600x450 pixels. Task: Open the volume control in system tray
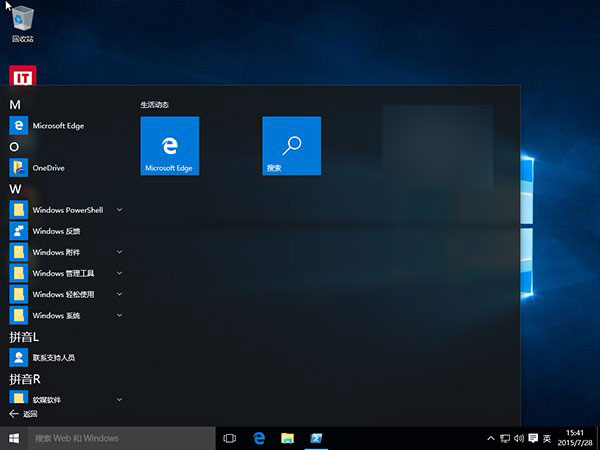(519, 438)
